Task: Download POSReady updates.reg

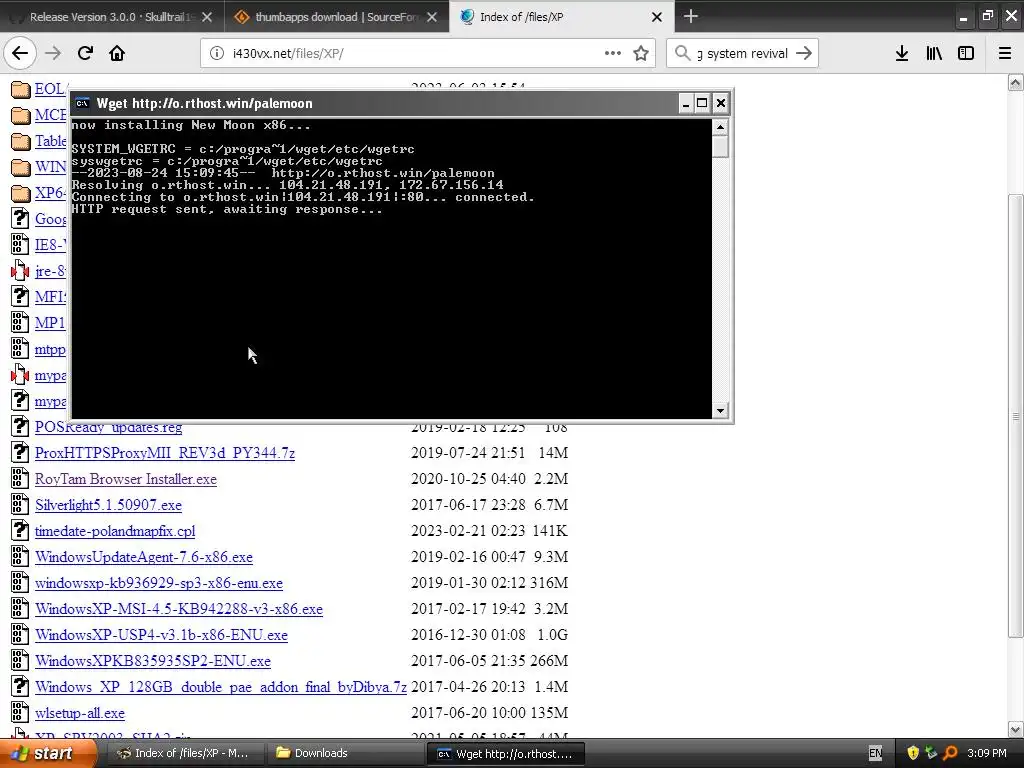Action: 108,427
